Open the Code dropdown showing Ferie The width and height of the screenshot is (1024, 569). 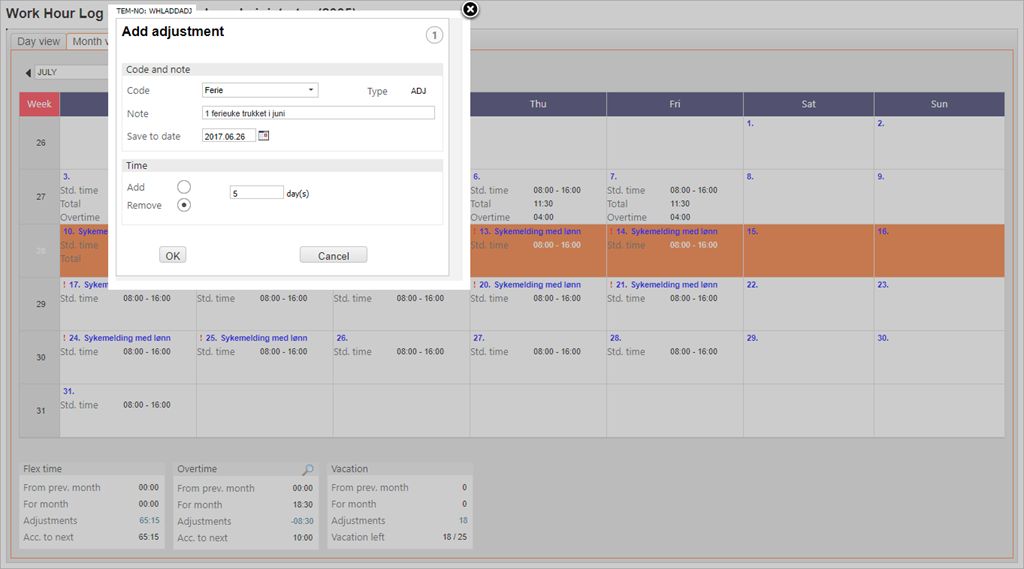point(260,90)
